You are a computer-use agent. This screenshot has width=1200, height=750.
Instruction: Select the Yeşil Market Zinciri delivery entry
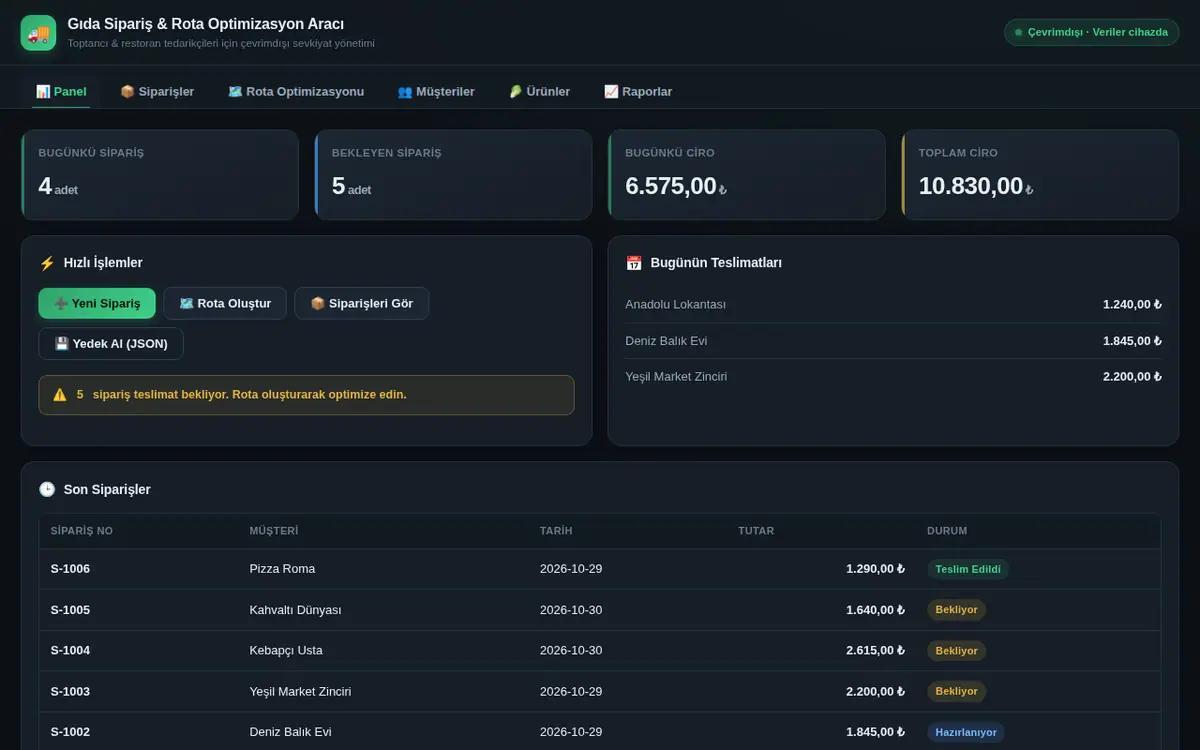click(893, 377)
